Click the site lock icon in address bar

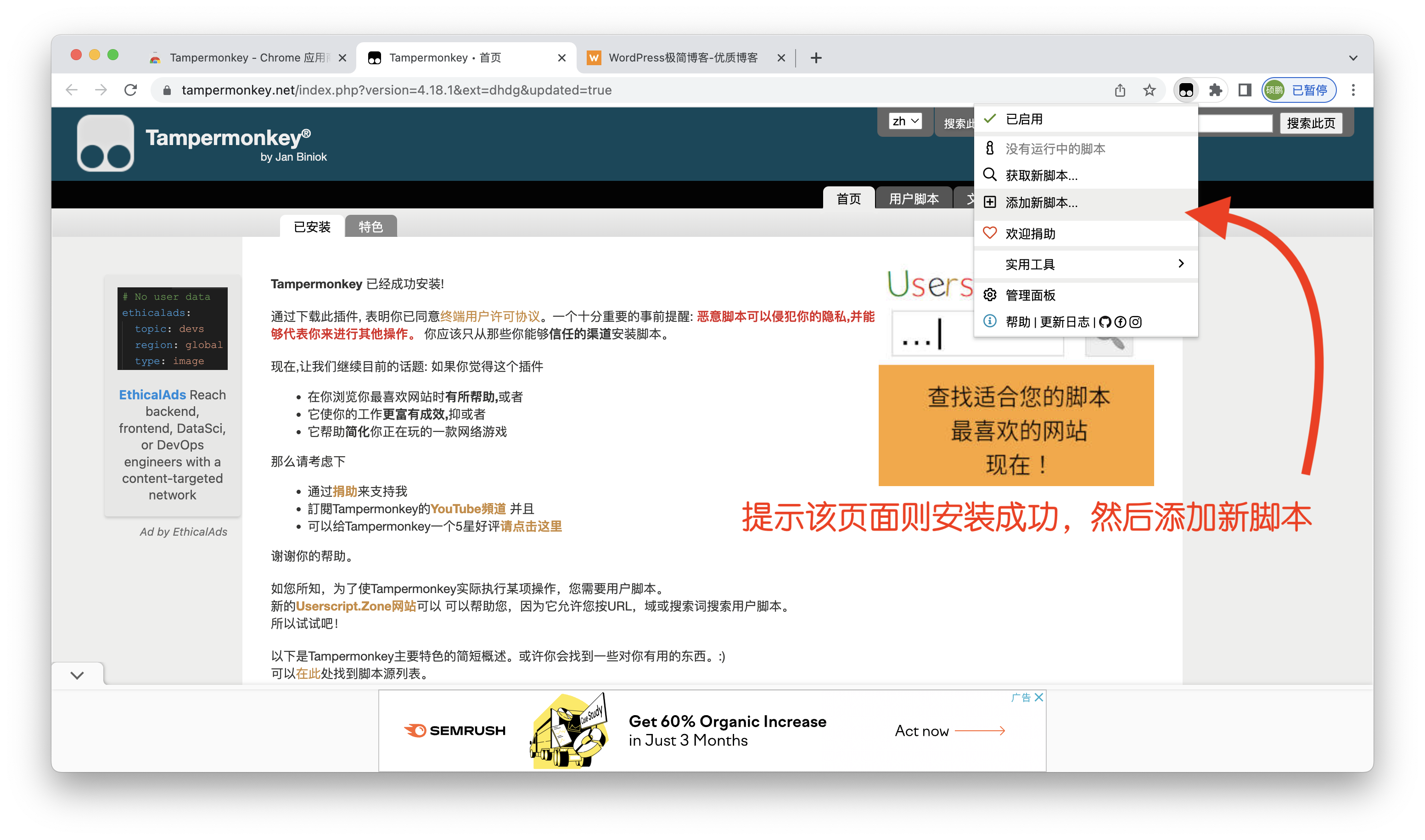click(167, 90)
